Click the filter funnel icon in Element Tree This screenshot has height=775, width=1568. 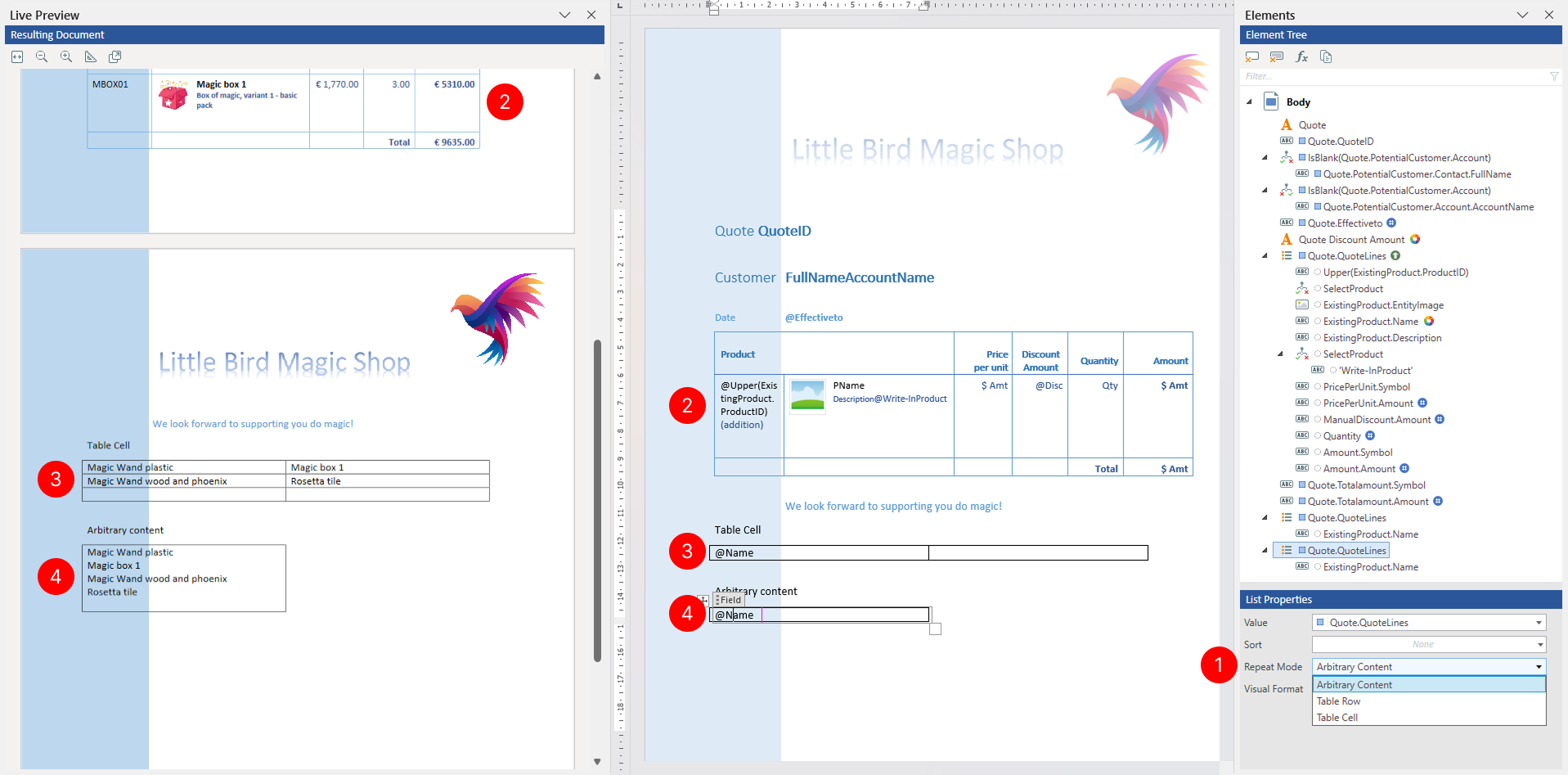(x=1554, y=76)
